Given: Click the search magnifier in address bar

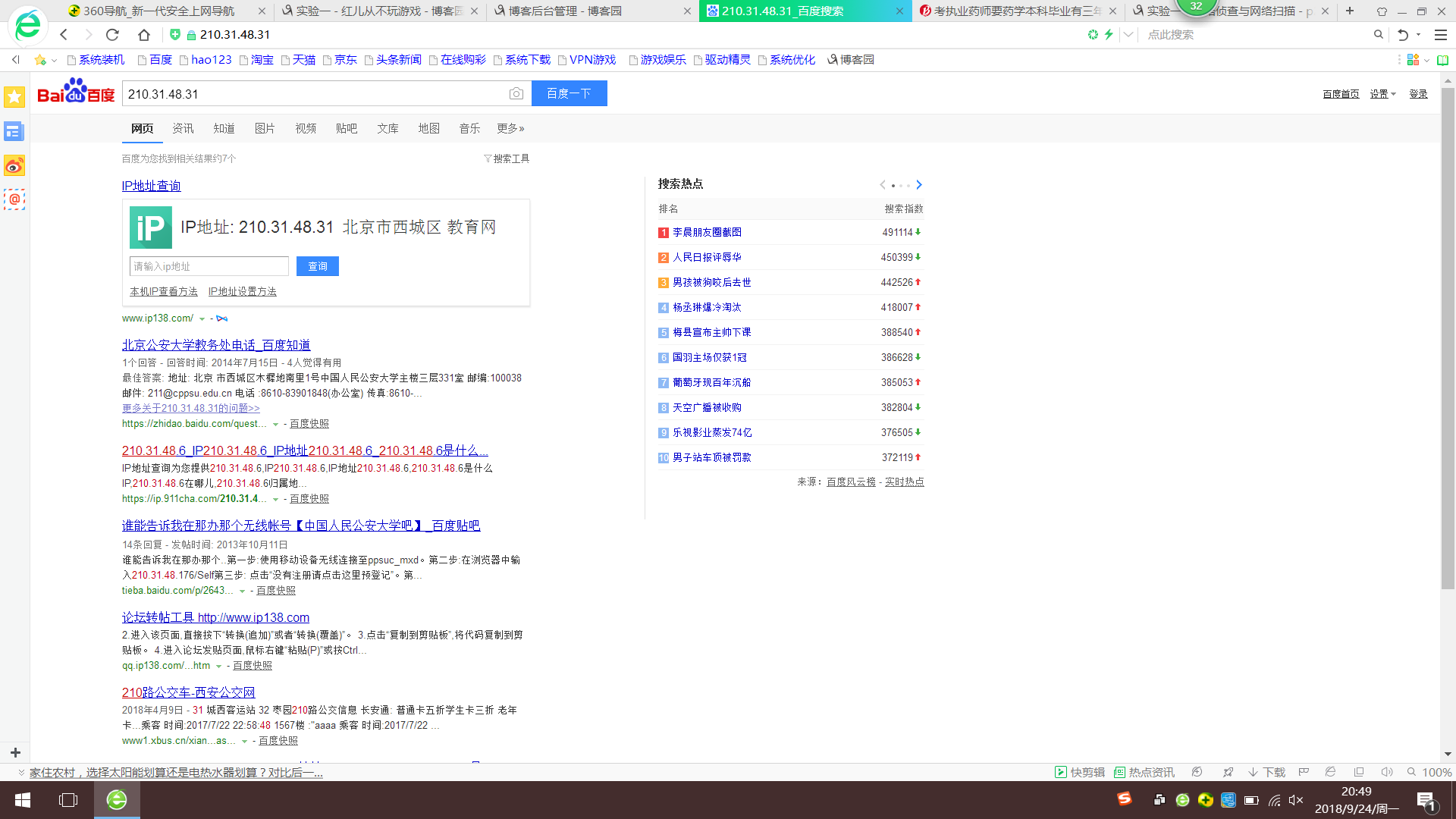Looking at the screenshot, I should pyautogui.click(x=1378, y=35).
